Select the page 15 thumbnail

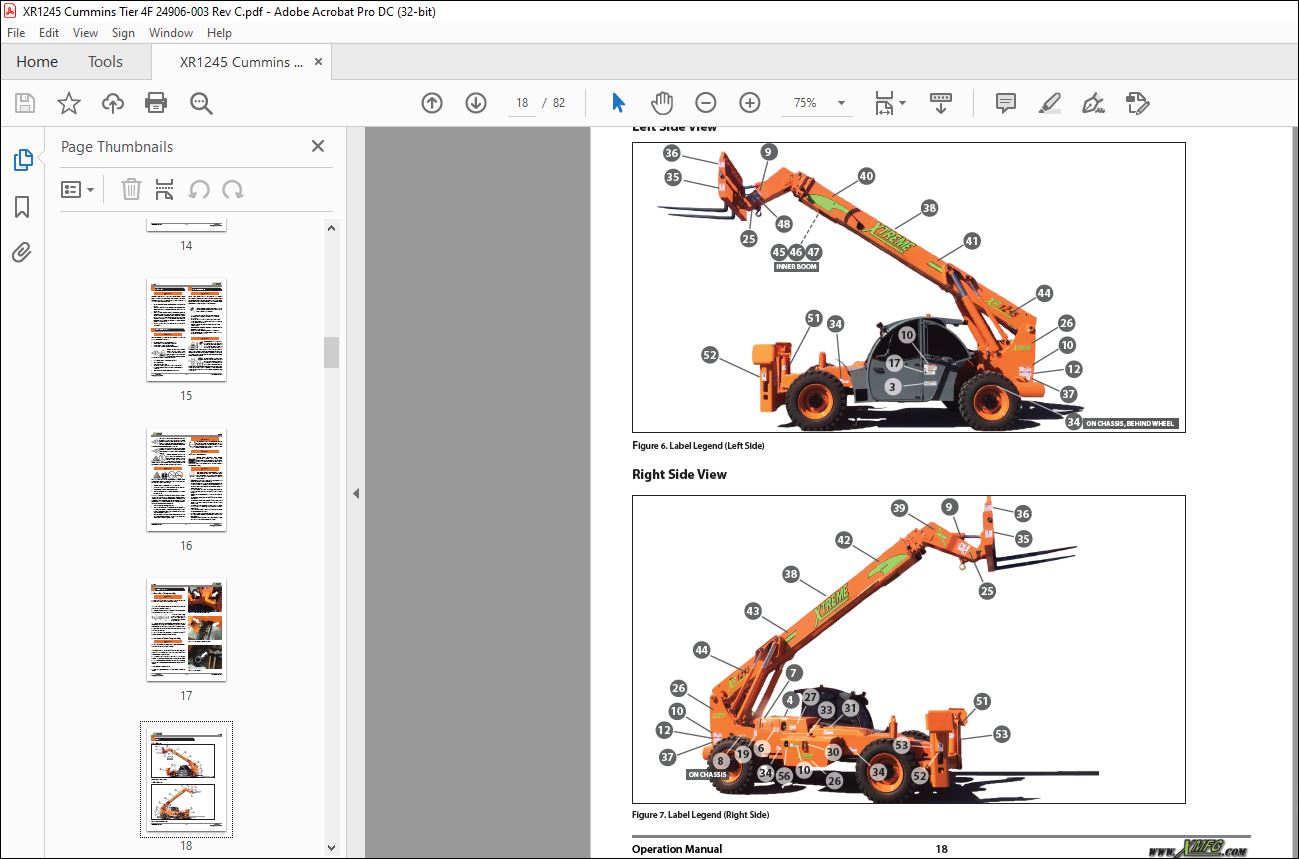tap(186, 330)
